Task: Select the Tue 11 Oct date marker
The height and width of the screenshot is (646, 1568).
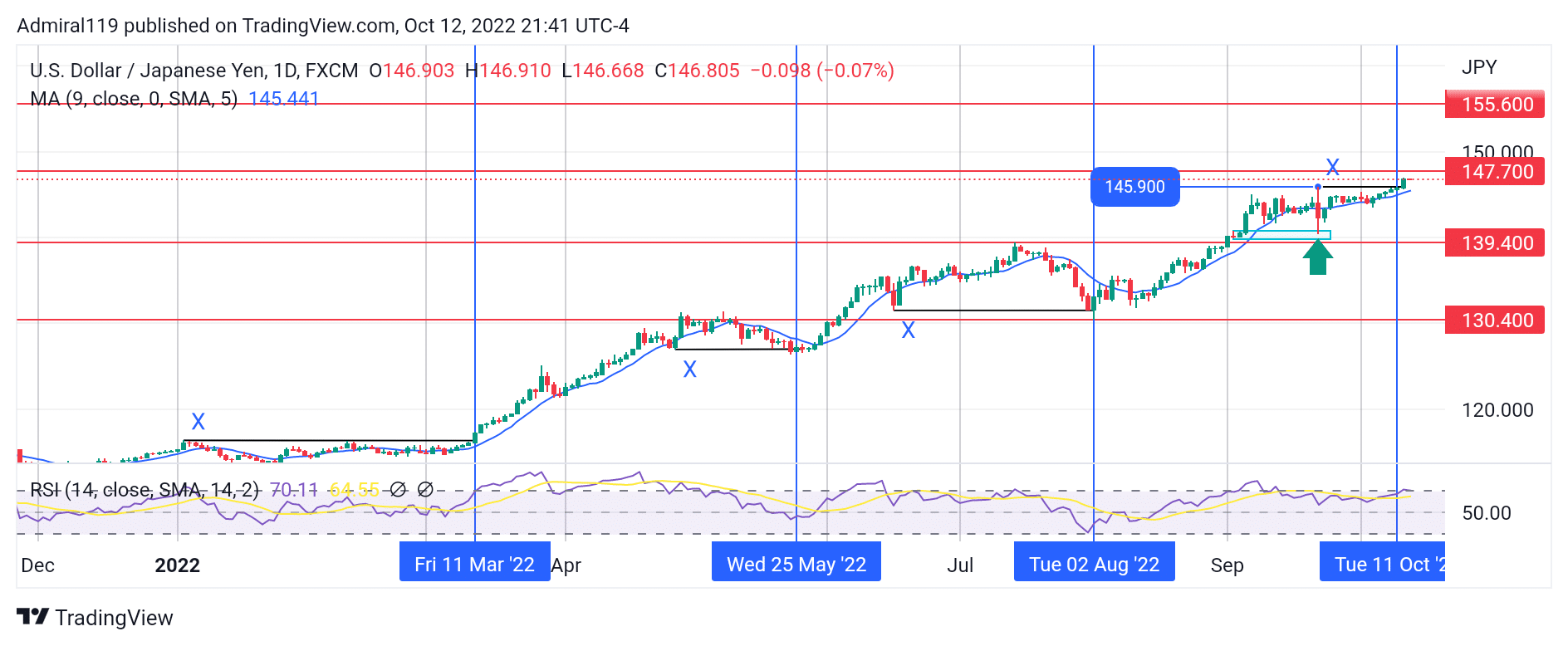Action: pos(1383,562)
